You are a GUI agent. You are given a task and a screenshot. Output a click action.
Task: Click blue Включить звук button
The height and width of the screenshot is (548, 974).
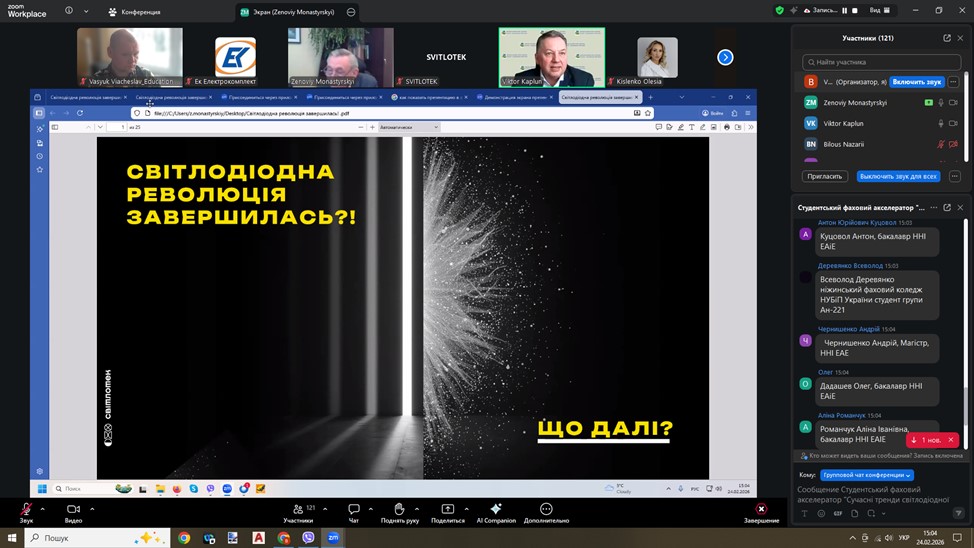(x=916, y=82)
